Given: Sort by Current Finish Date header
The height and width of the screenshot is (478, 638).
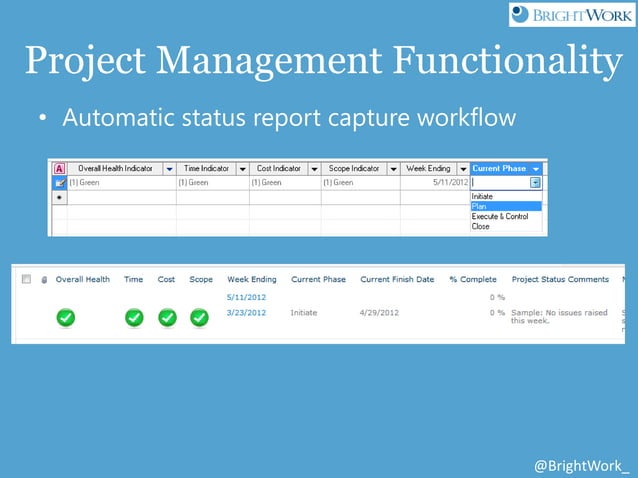Looking at the screenshot, I should [x=397, y=279].
